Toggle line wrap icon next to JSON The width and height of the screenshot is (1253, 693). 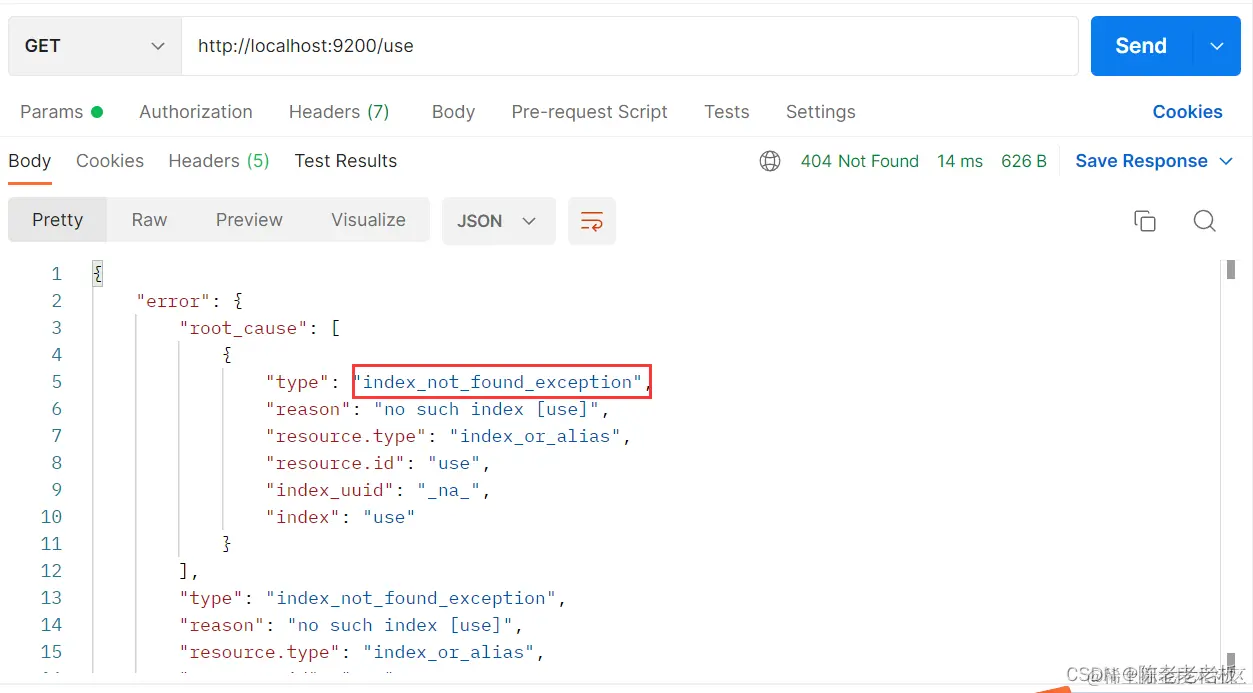[592, 221]
